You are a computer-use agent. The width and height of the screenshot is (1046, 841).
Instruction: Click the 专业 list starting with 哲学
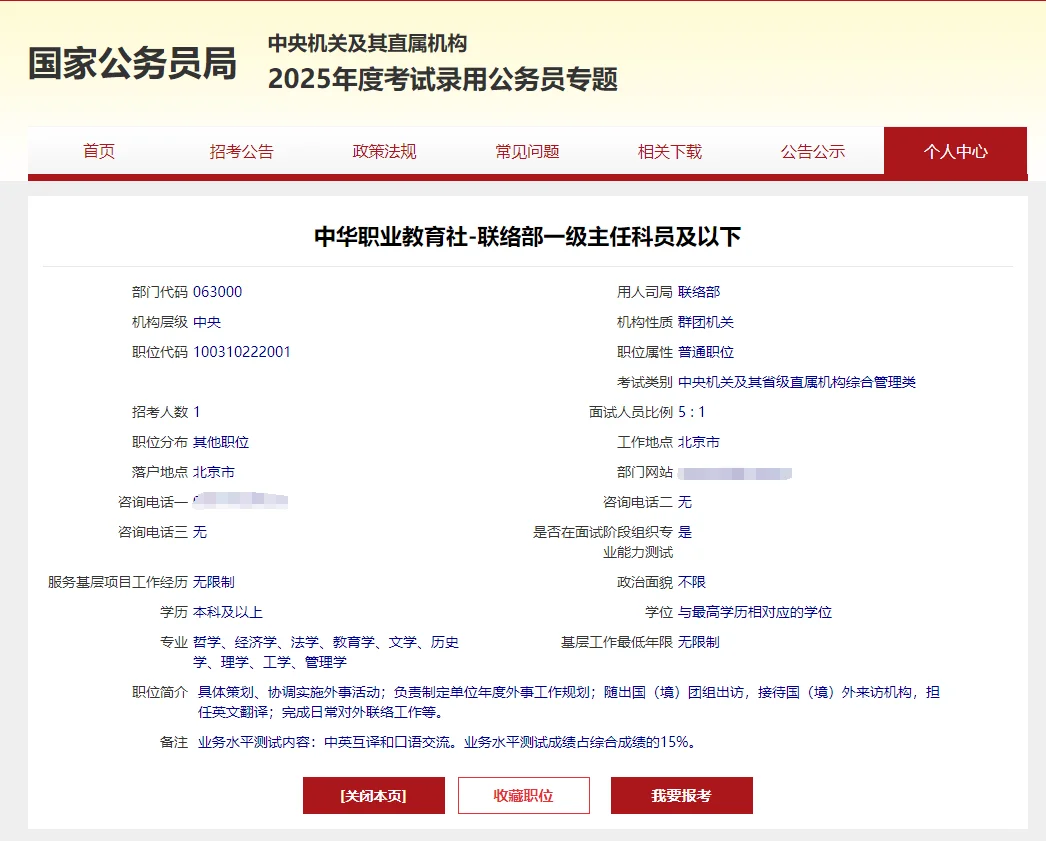point(326,652)
